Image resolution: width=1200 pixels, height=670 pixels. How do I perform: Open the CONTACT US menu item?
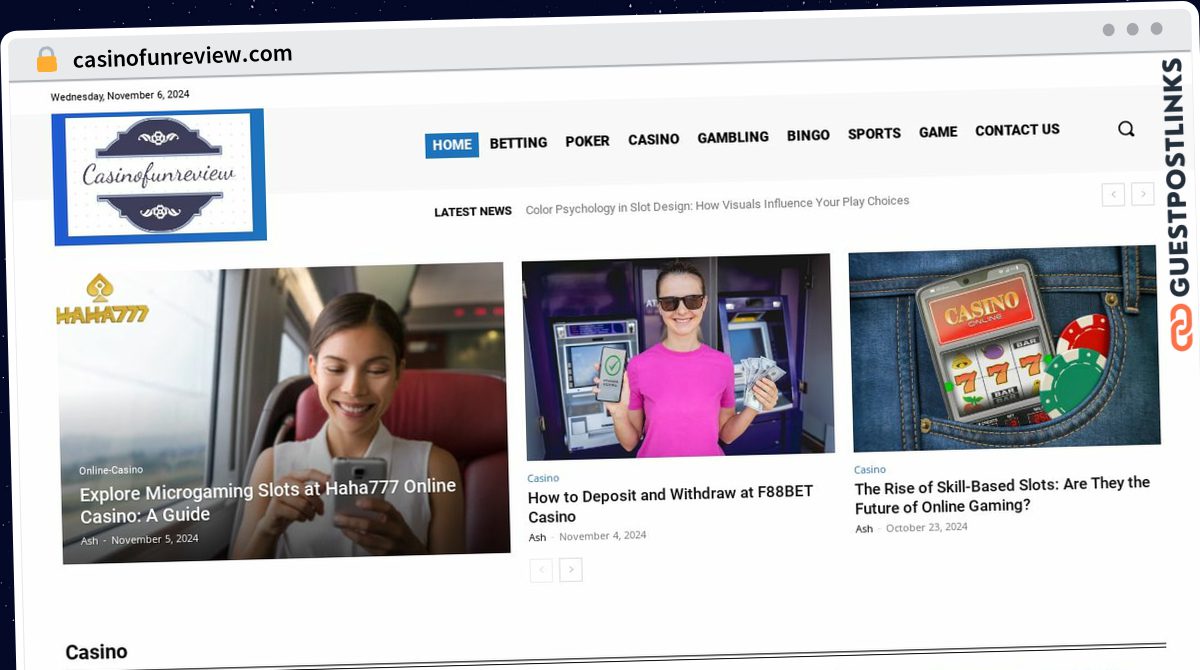tap(1017, 129)
